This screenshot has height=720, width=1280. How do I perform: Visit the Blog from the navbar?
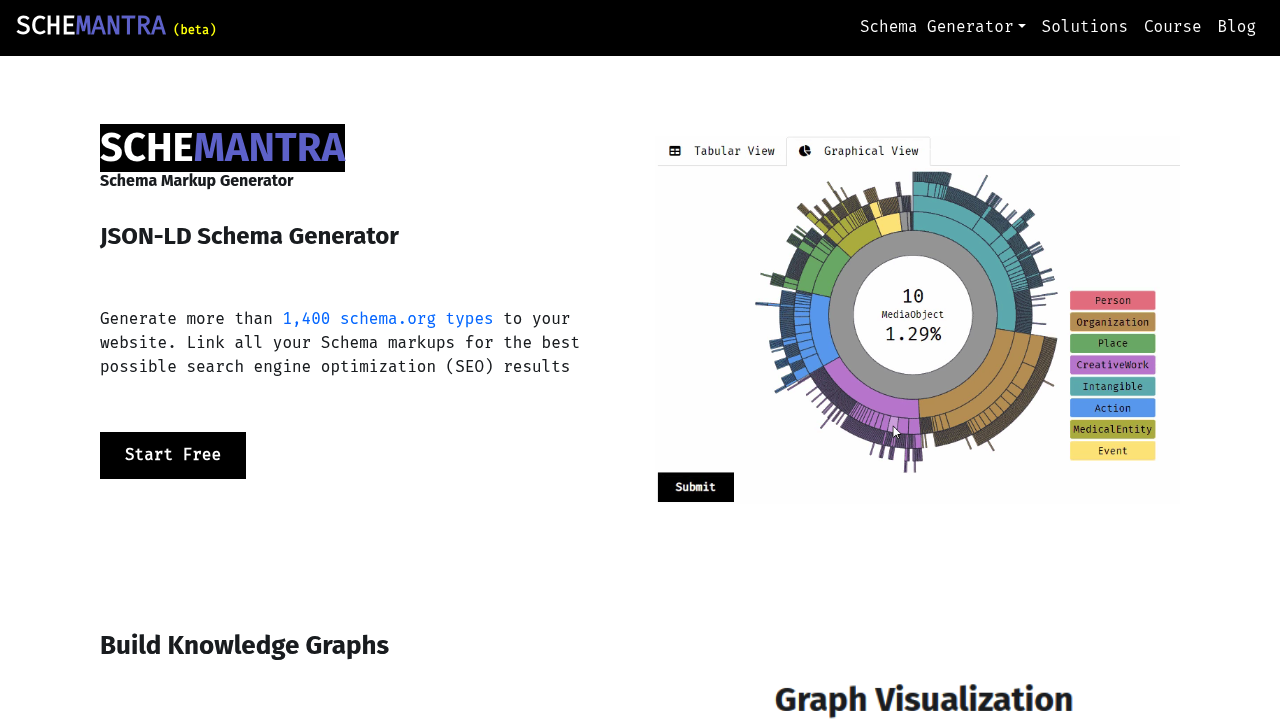click(1236, 27)
